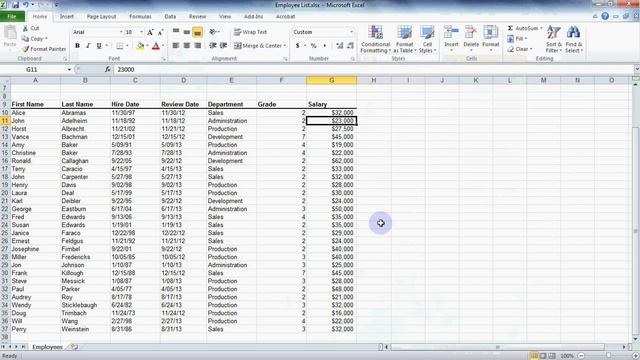Apply Percent Style
The height and width of the screenshot is (360, 640).
313,46
